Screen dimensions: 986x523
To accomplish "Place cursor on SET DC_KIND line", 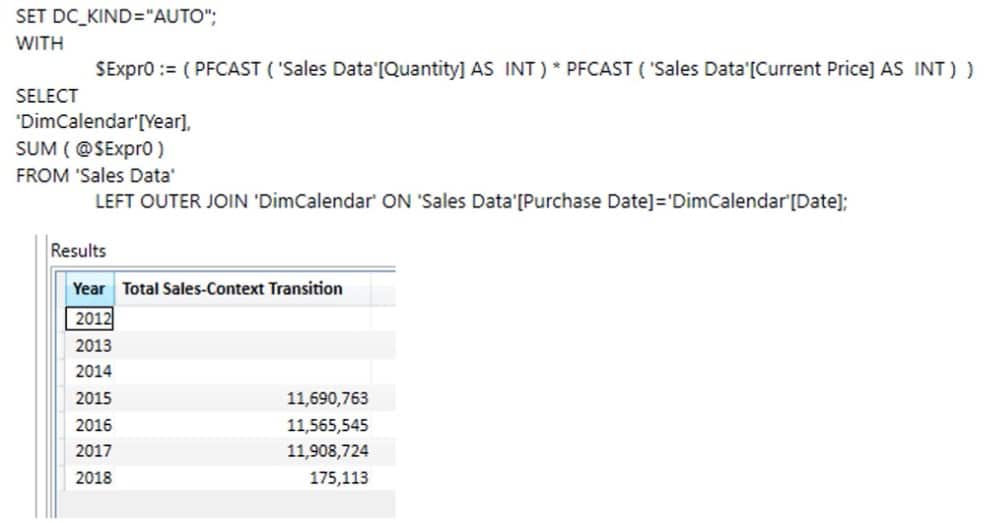I will [116, 16].
